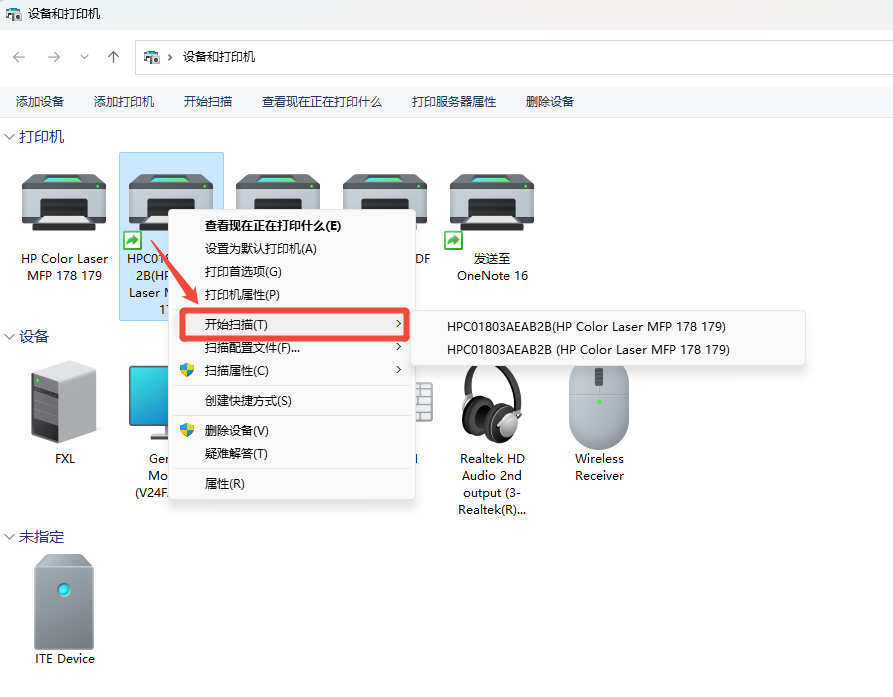
Task: Expand the 扫描配置文件(F) submenu arrow
Action: (x=399, y=347)
